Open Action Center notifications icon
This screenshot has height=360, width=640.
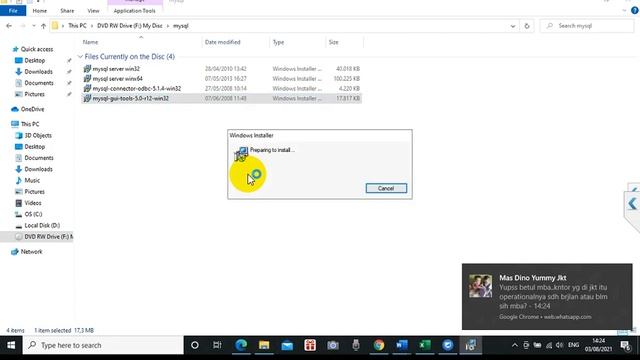point(626,346)
